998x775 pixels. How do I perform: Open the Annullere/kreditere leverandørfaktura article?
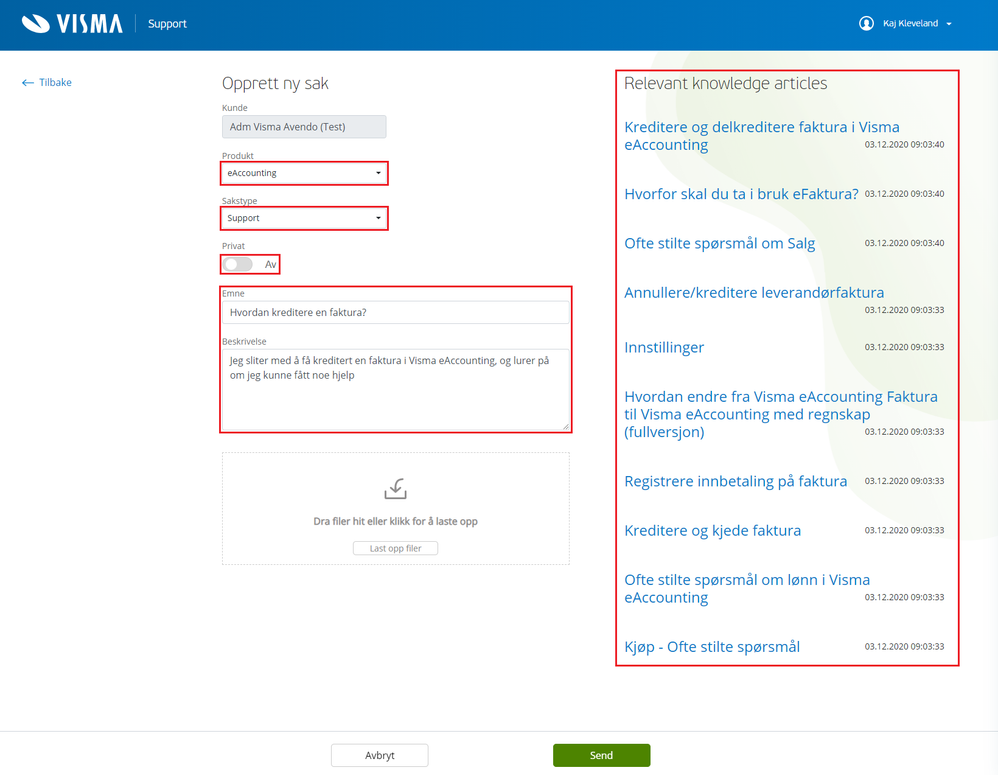pos(754,293)
